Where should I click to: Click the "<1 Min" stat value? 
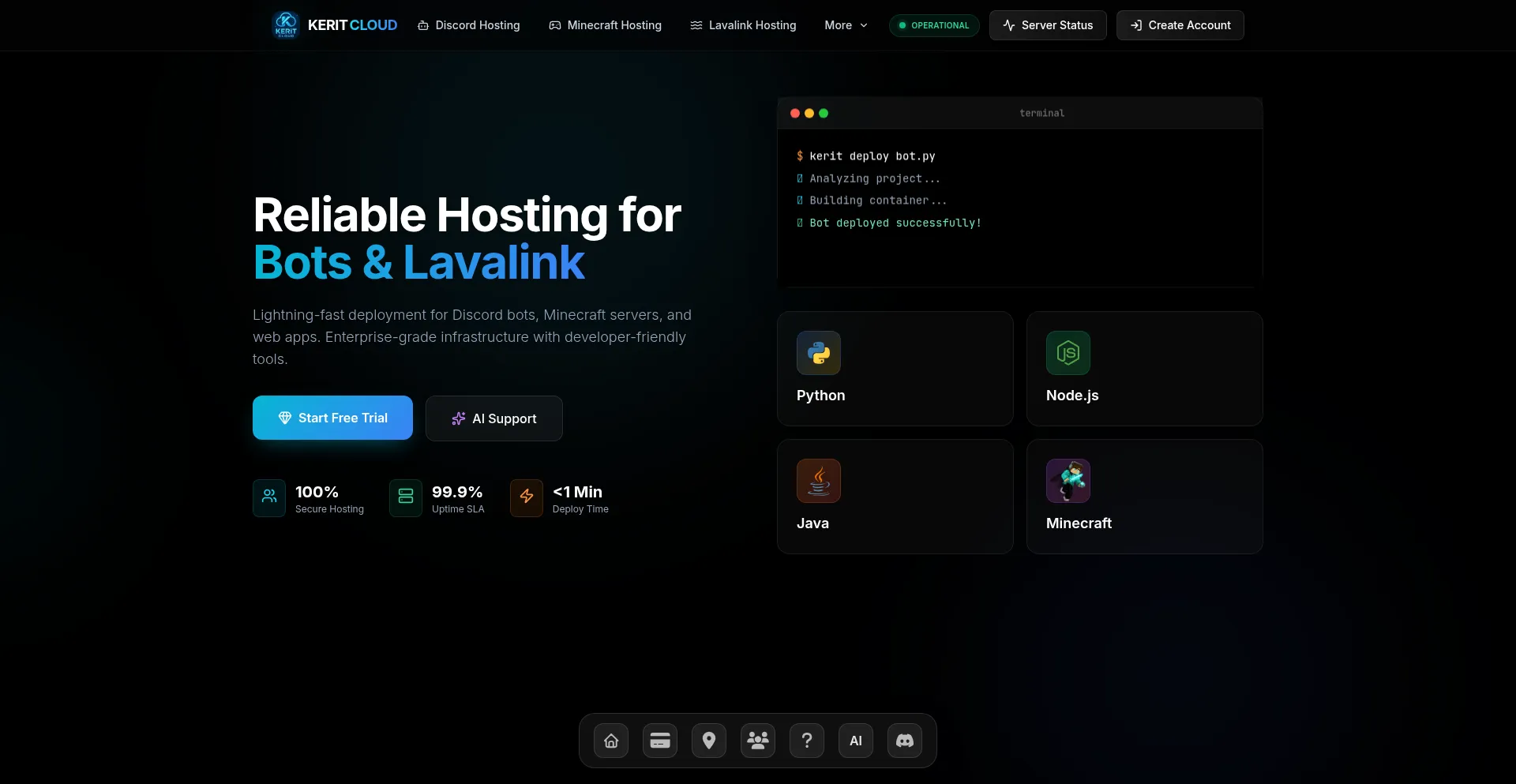pos(577,492)
